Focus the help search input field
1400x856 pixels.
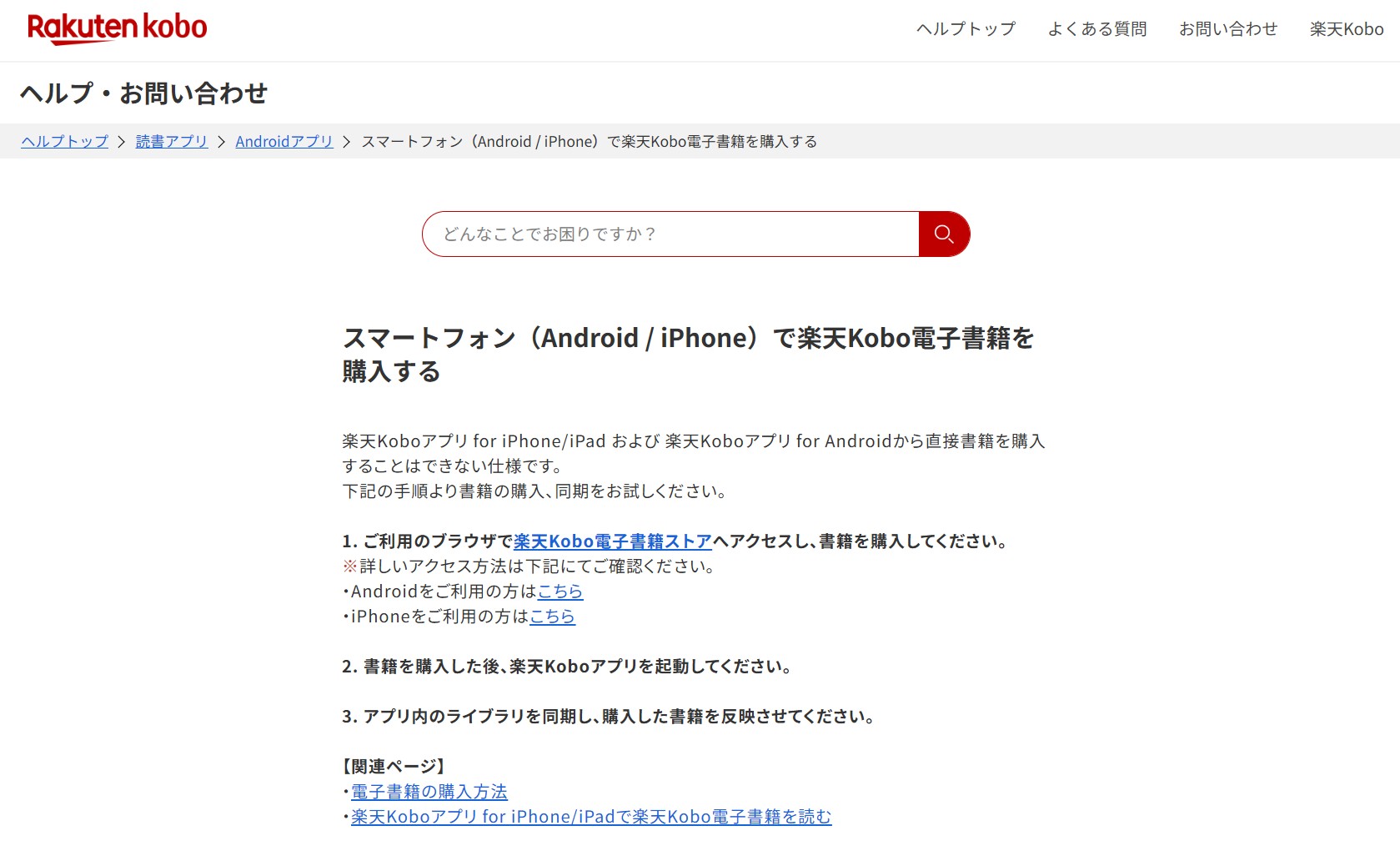[670, 234]
